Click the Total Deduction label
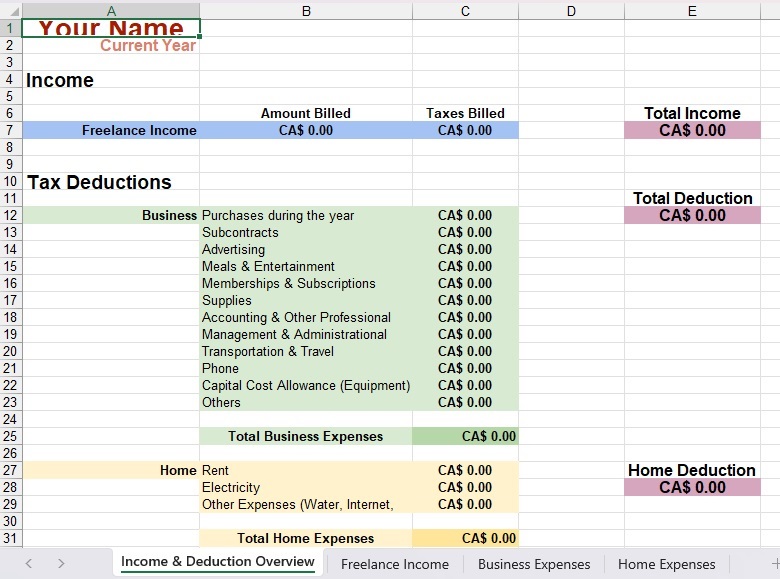 692,198
